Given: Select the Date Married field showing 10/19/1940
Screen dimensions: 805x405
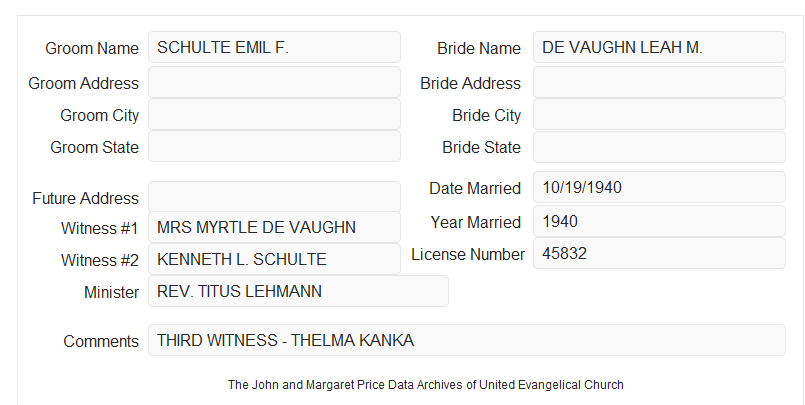Looking at the screenshot, I should pyautogui.click(x=659, y=187).
